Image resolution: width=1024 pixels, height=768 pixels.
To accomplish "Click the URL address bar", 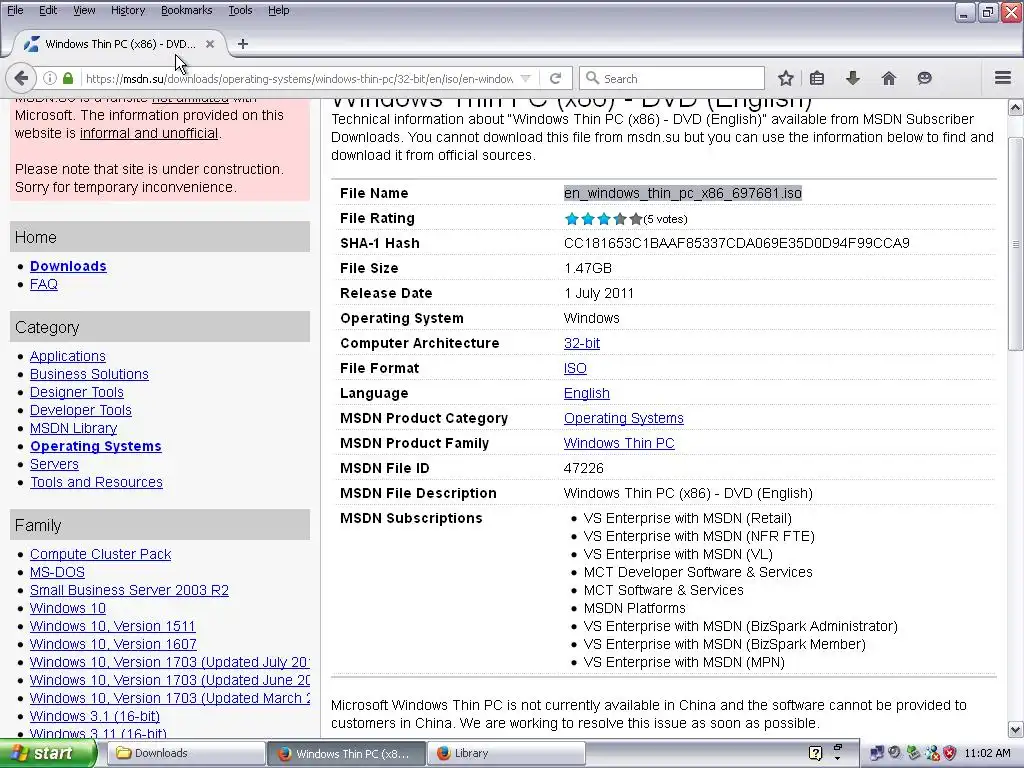I will click(299, 78).
